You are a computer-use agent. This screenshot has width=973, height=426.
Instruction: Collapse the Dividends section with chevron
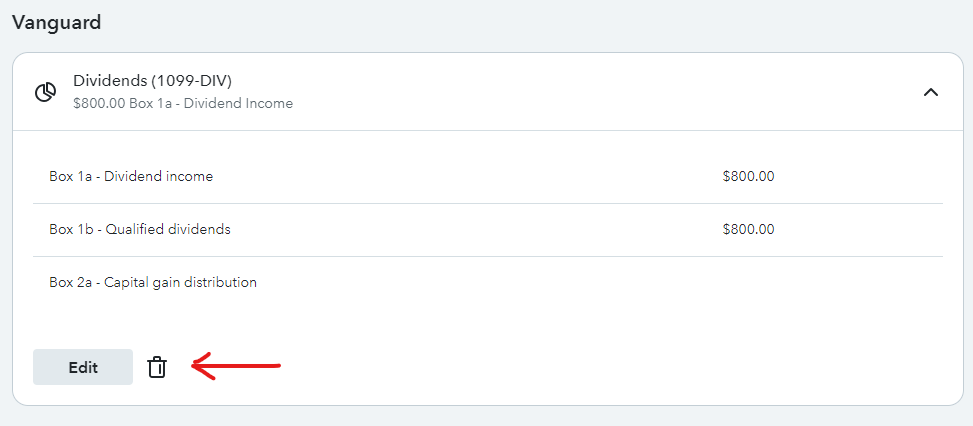(x=930, y=92)
